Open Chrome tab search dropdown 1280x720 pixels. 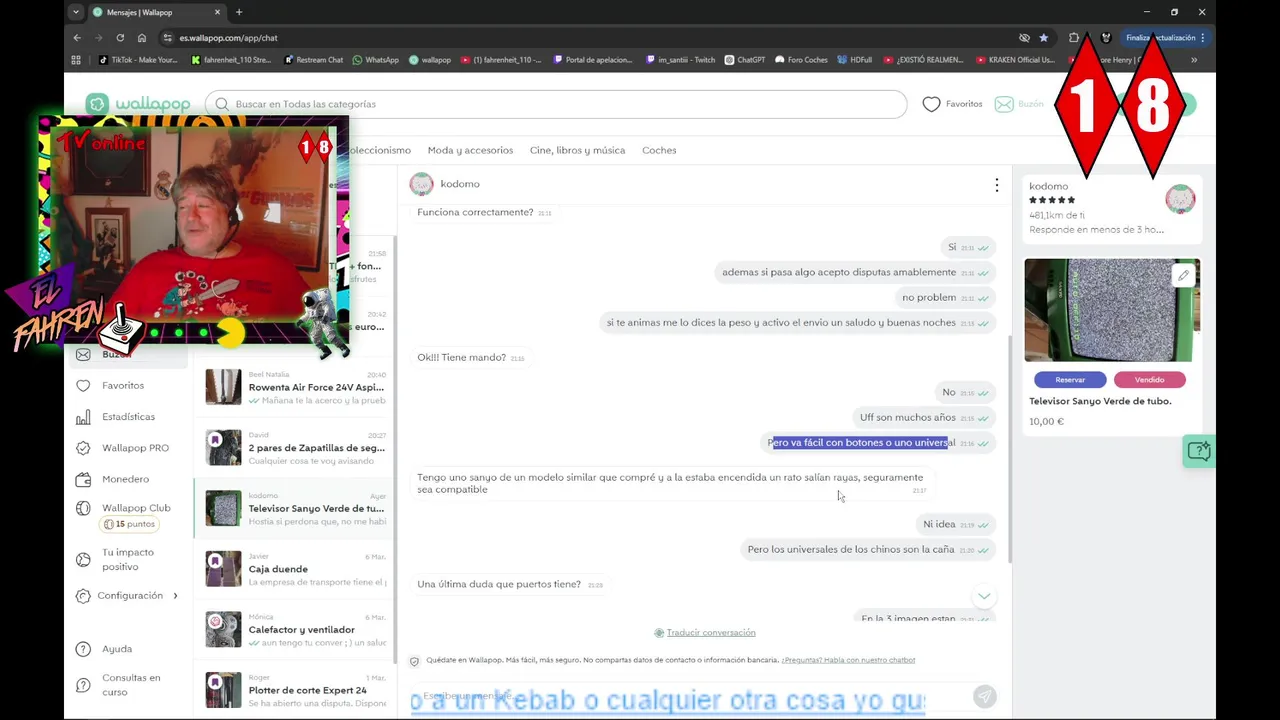(76, 12)
